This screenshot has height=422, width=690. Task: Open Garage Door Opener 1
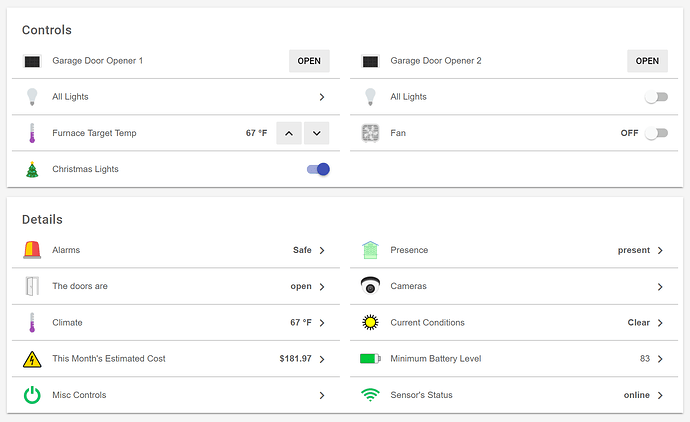[309, 61]
